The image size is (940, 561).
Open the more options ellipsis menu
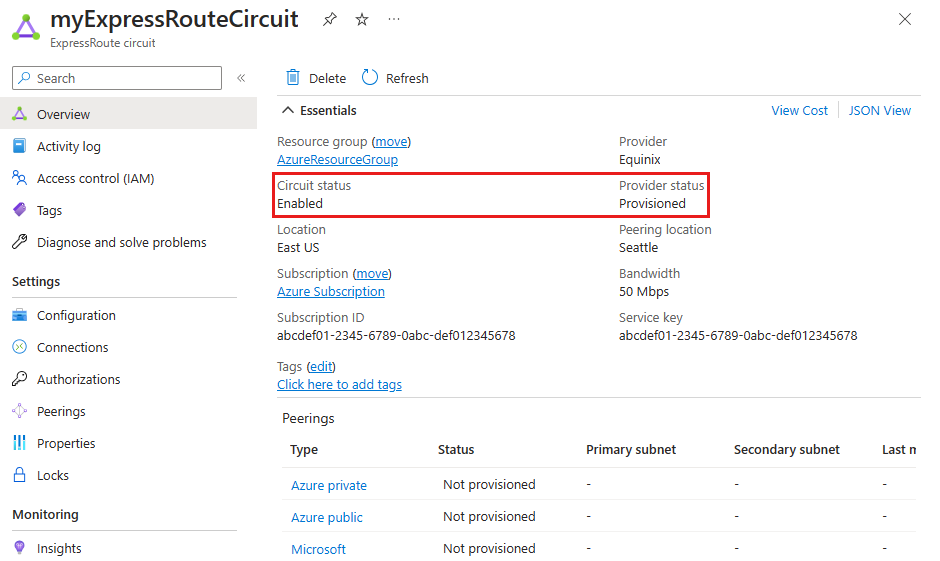point(394,19)
